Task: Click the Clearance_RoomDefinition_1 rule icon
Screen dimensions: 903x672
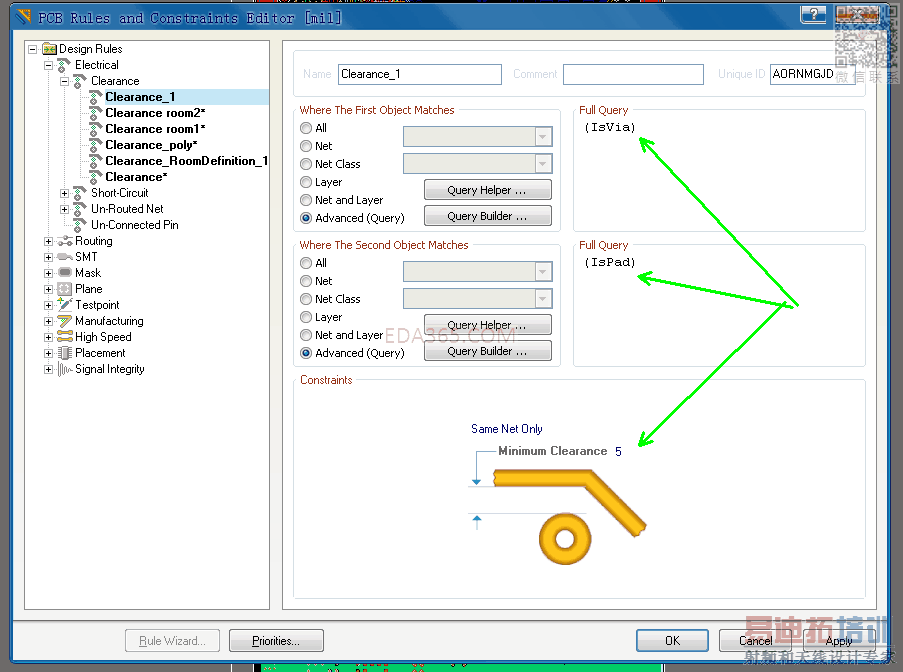Action: click(x=96, y=161)
